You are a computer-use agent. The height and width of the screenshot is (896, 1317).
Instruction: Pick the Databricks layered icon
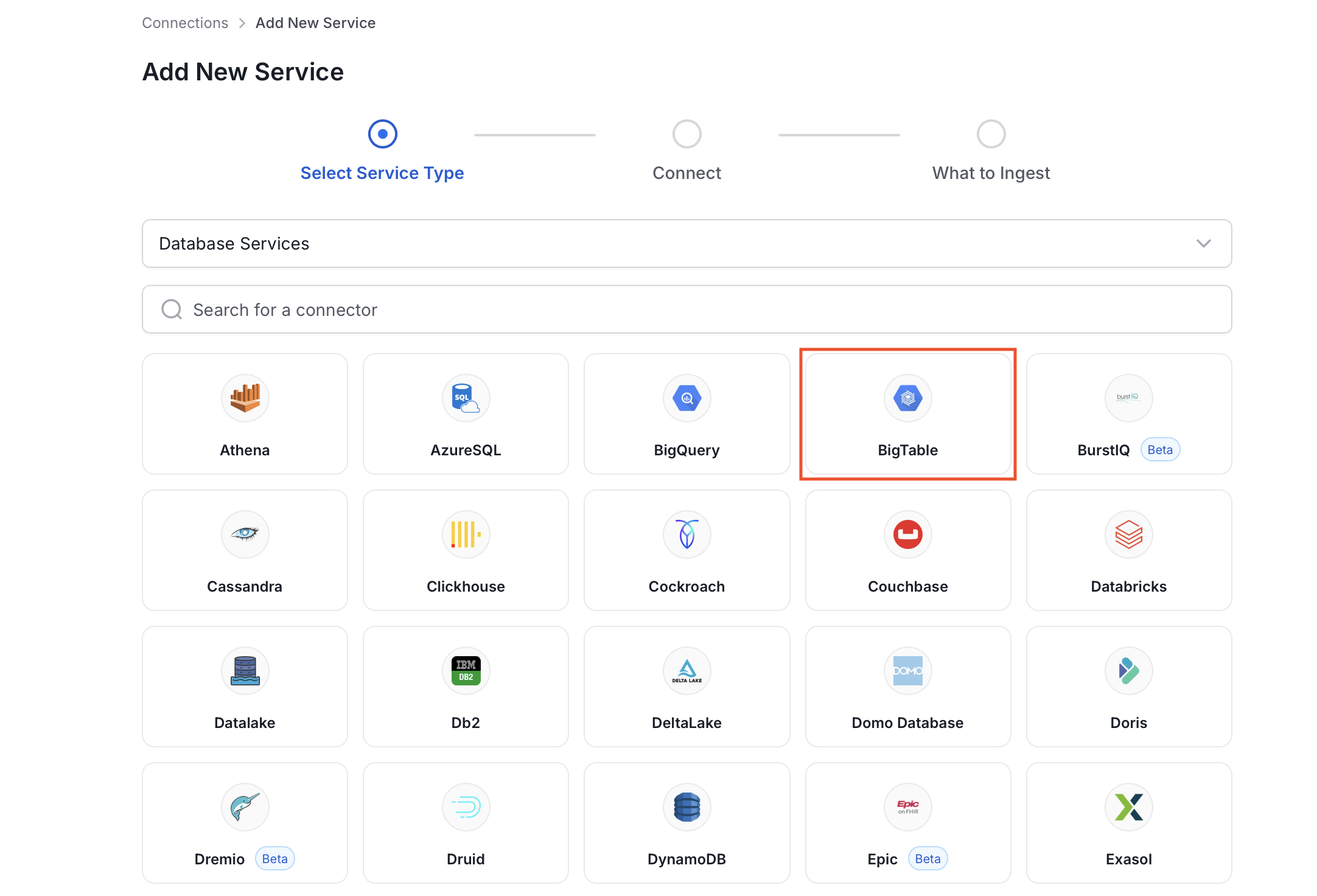pyautogui.click(x=1128, y=534)
